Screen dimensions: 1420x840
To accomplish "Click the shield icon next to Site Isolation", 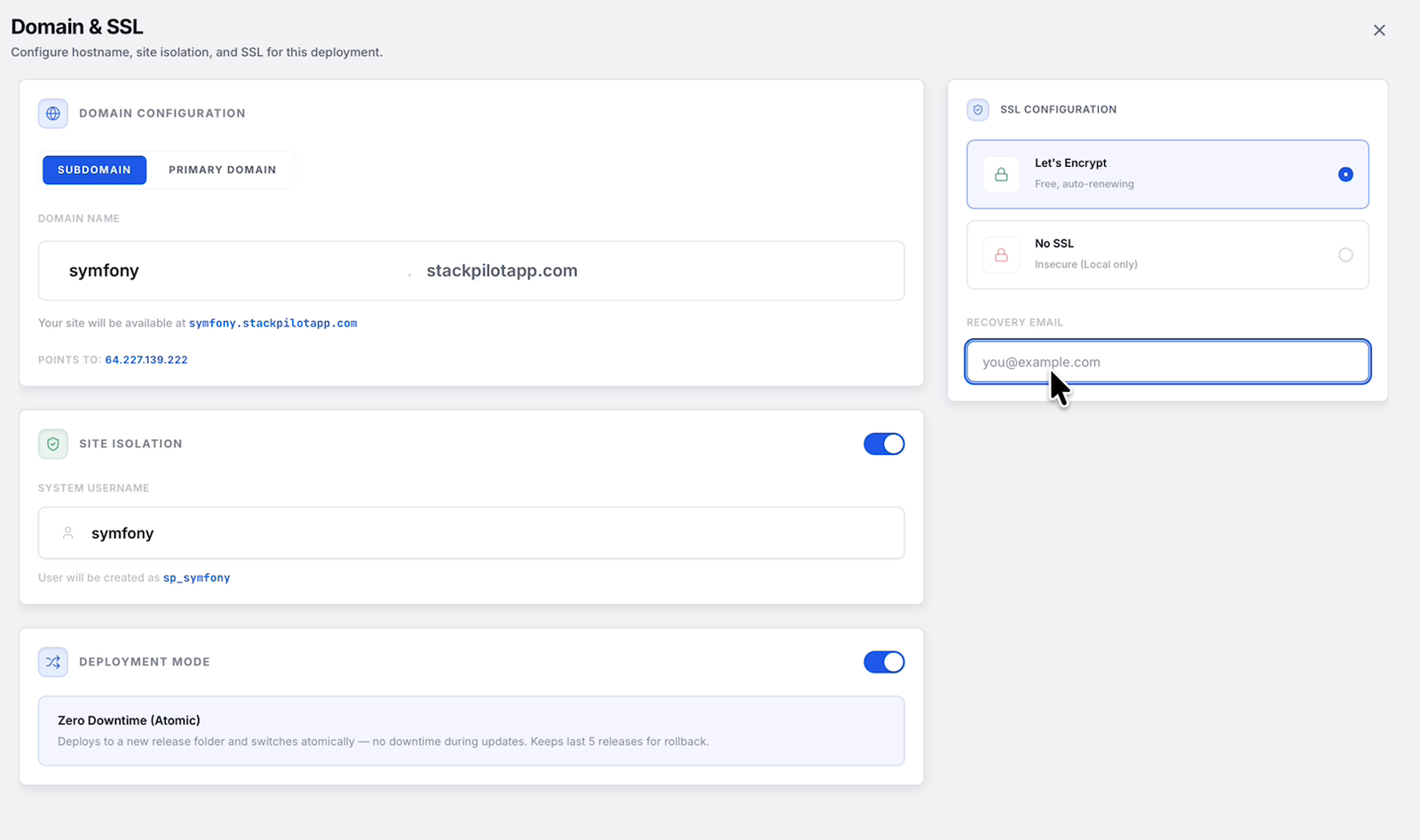I will point(53,444).
